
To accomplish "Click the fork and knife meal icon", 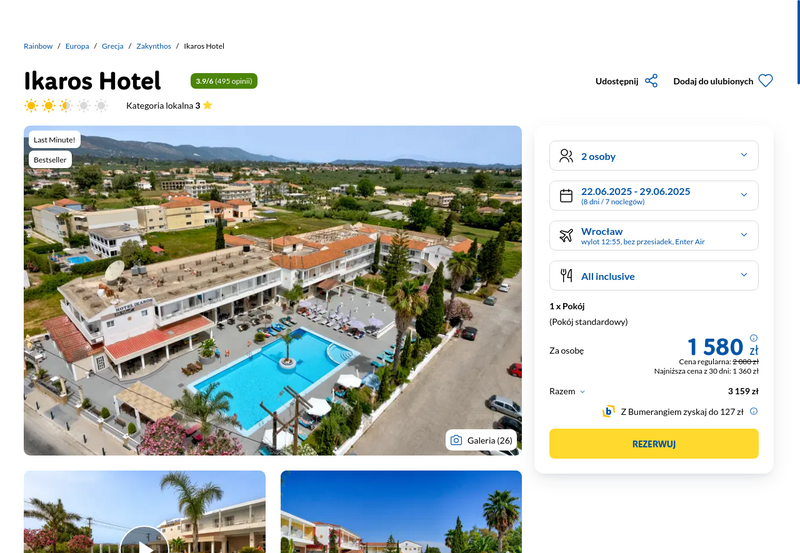I will coord(566,275).
